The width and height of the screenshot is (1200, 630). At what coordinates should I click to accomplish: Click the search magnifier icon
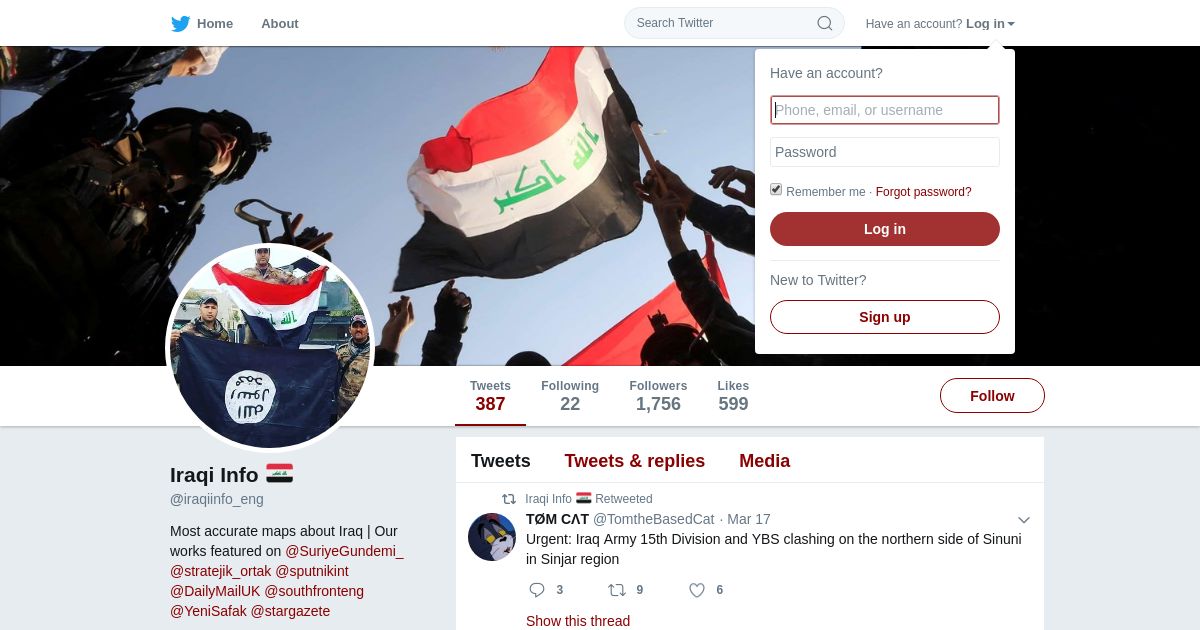(x=825, y=23)
